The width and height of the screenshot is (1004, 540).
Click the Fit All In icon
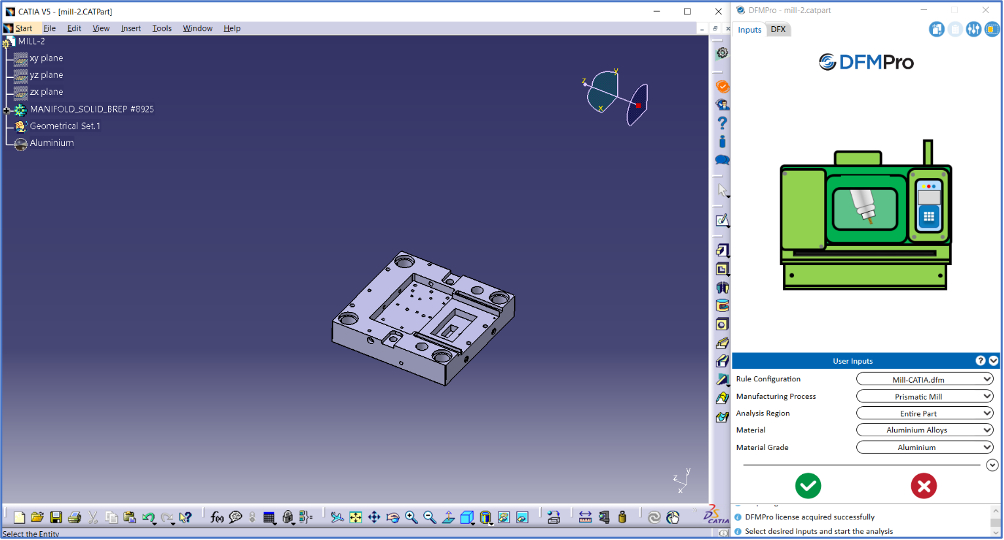(x=355, y=518)
